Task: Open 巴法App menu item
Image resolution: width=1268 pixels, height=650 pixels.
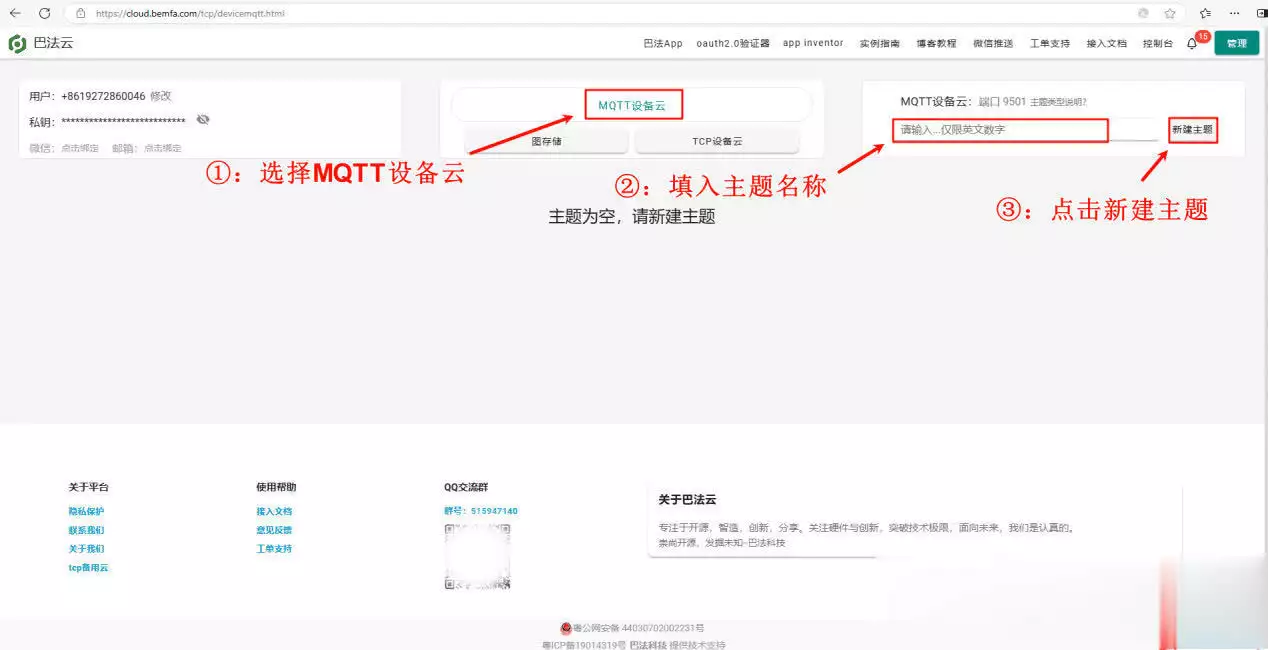Action: tap(663, 43)
